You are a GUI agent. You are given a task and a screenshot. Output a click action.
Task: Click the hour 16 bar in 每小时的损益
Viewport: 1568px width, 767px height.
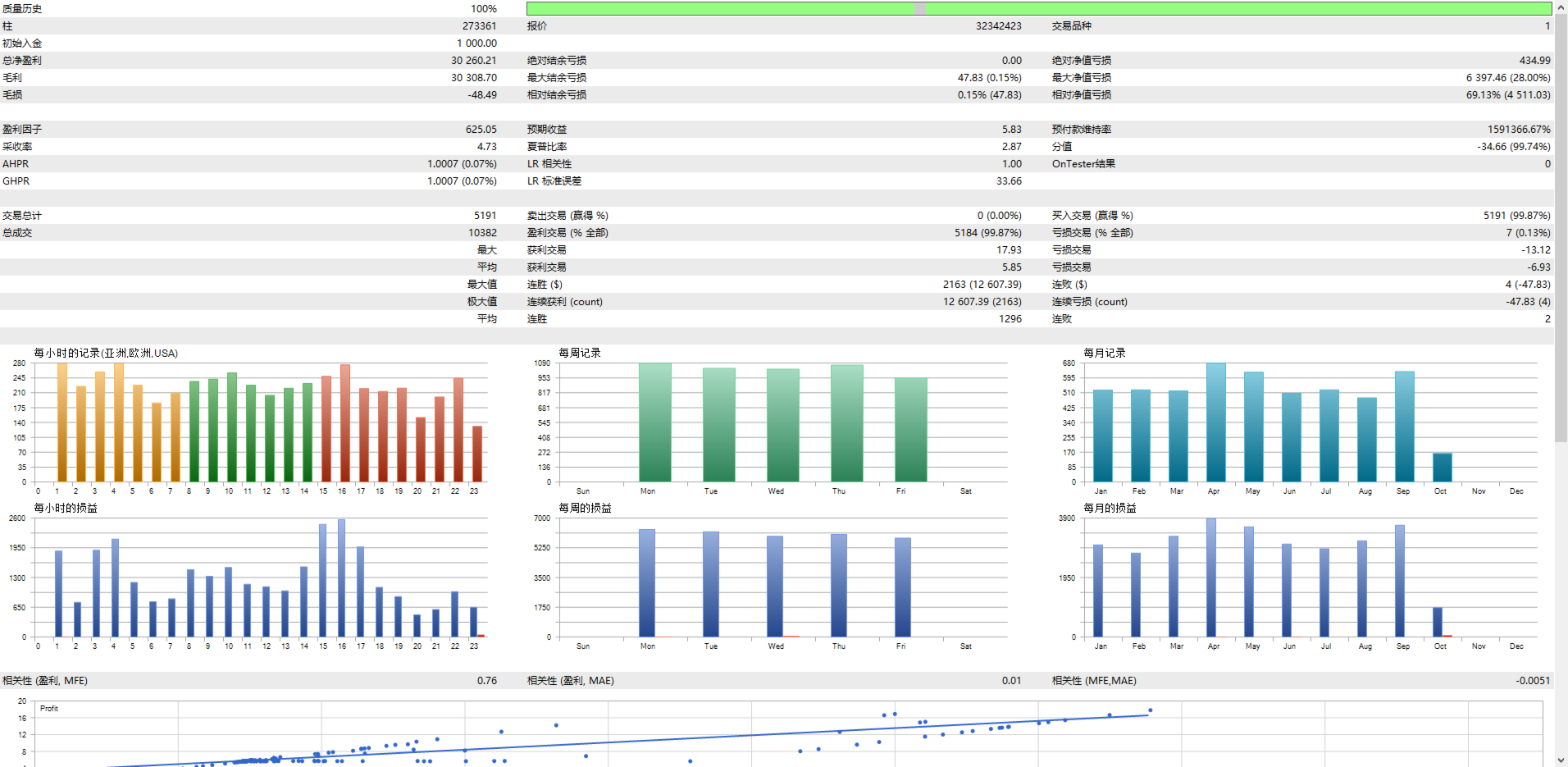click(341, 578)
